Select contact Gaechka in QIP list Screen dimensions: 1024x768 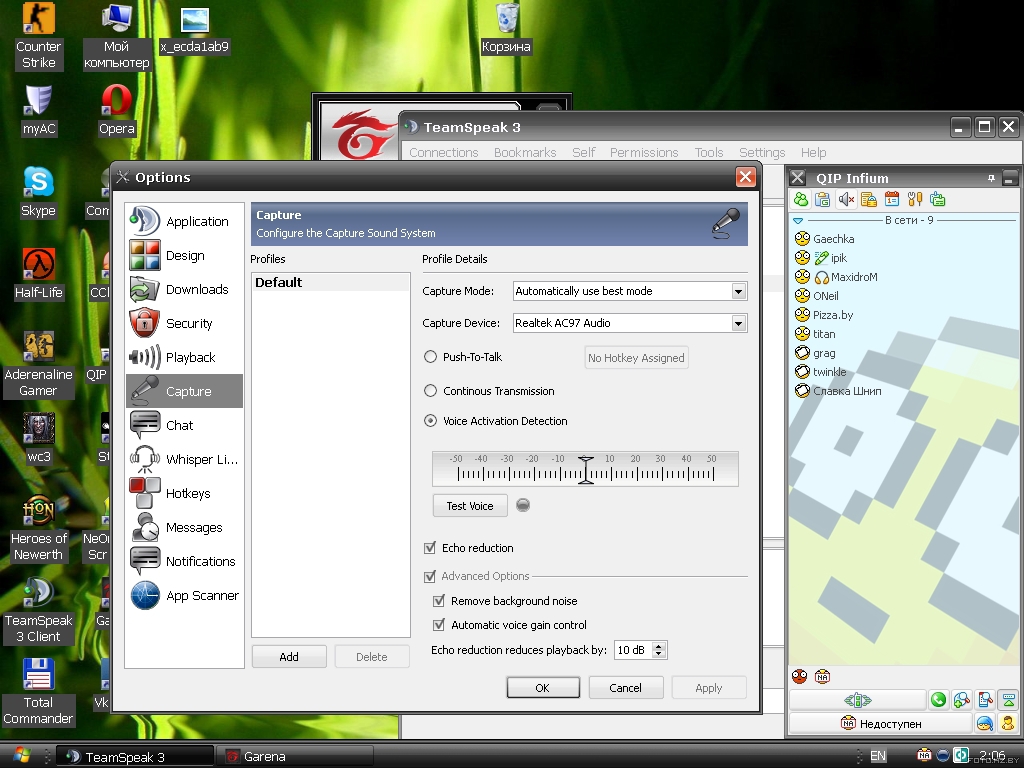click(833, 239)
